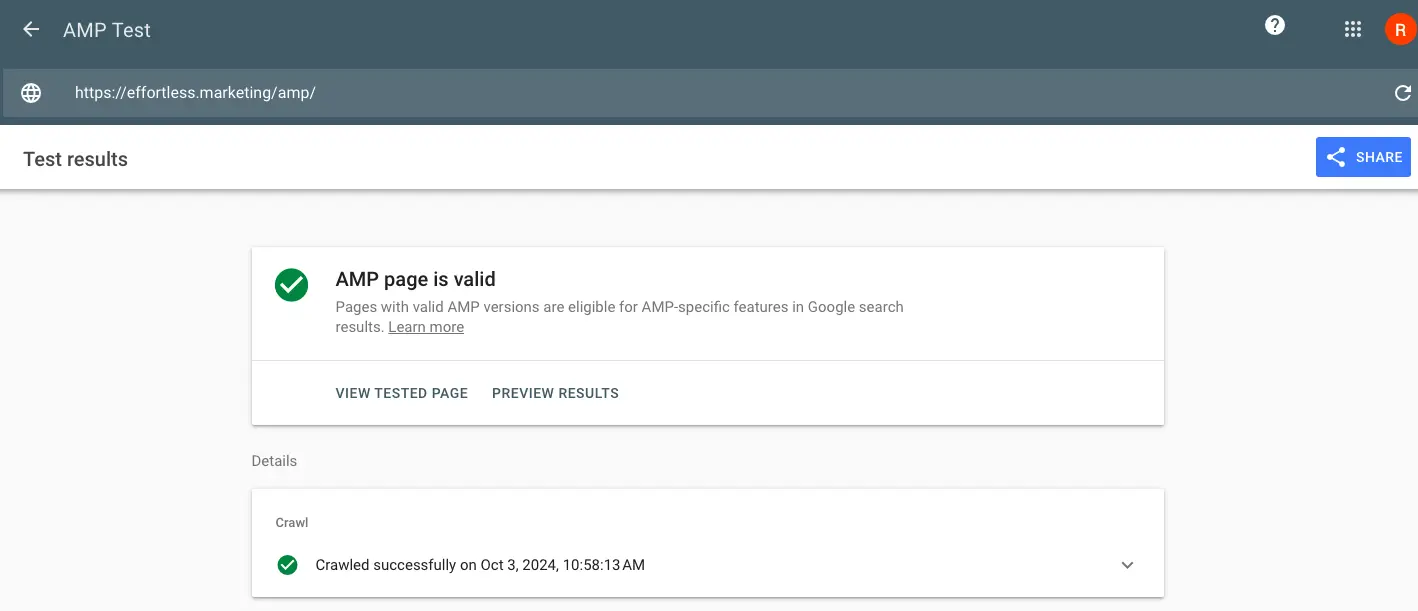Select View Tested Page
Viewport: 1418px width, 611px height.
pyautogui.click(x=401, y=393)
